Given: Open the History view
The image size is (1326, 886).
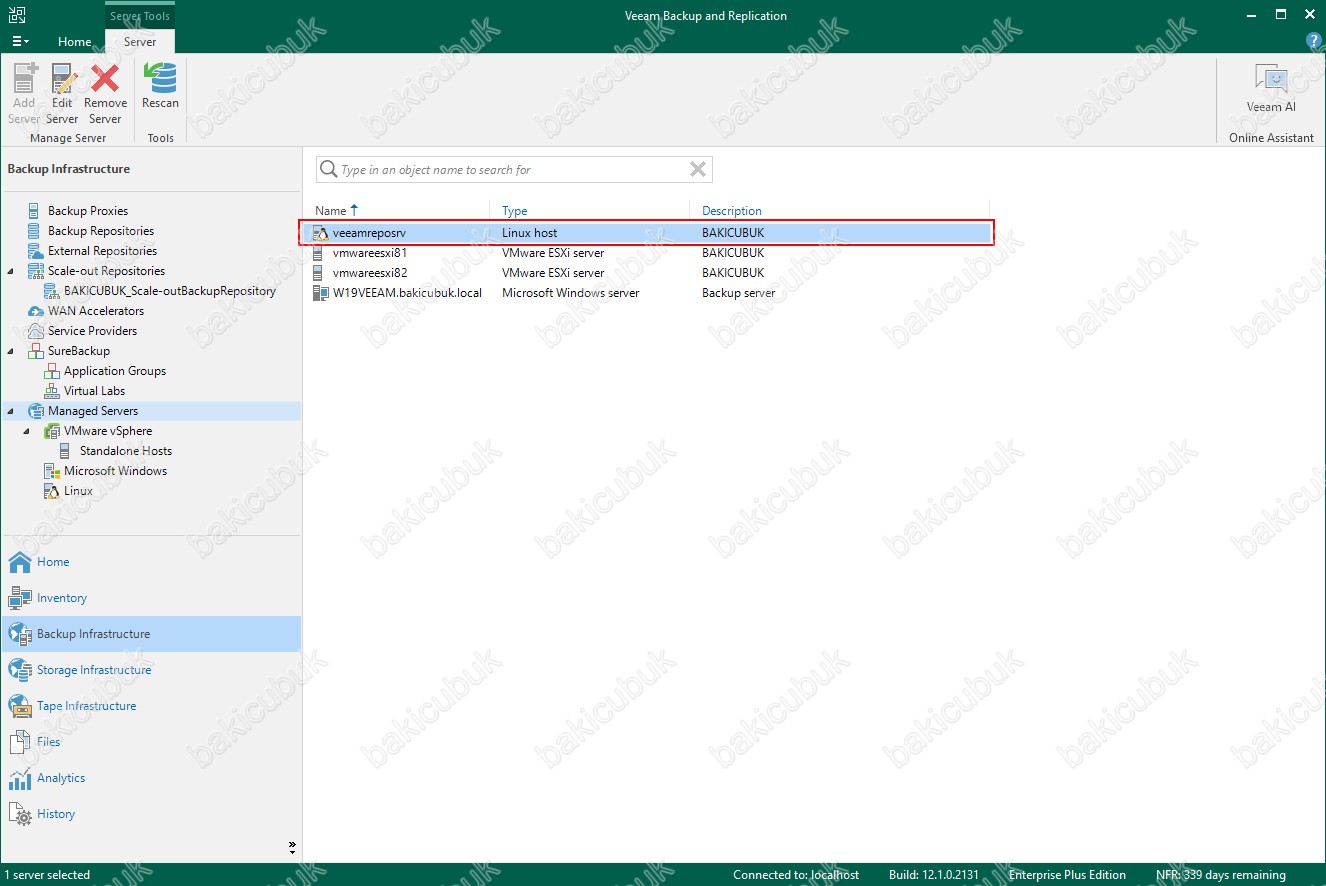Looking at the screenshot, I should click(151, 814).
